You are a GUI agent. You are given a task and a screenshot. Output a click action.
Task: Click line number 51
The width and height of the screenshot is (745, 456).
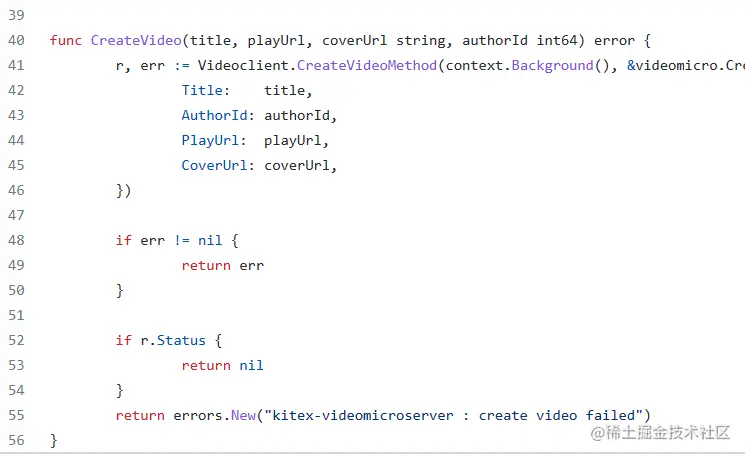pyautogui.click(x=16, y=315)
